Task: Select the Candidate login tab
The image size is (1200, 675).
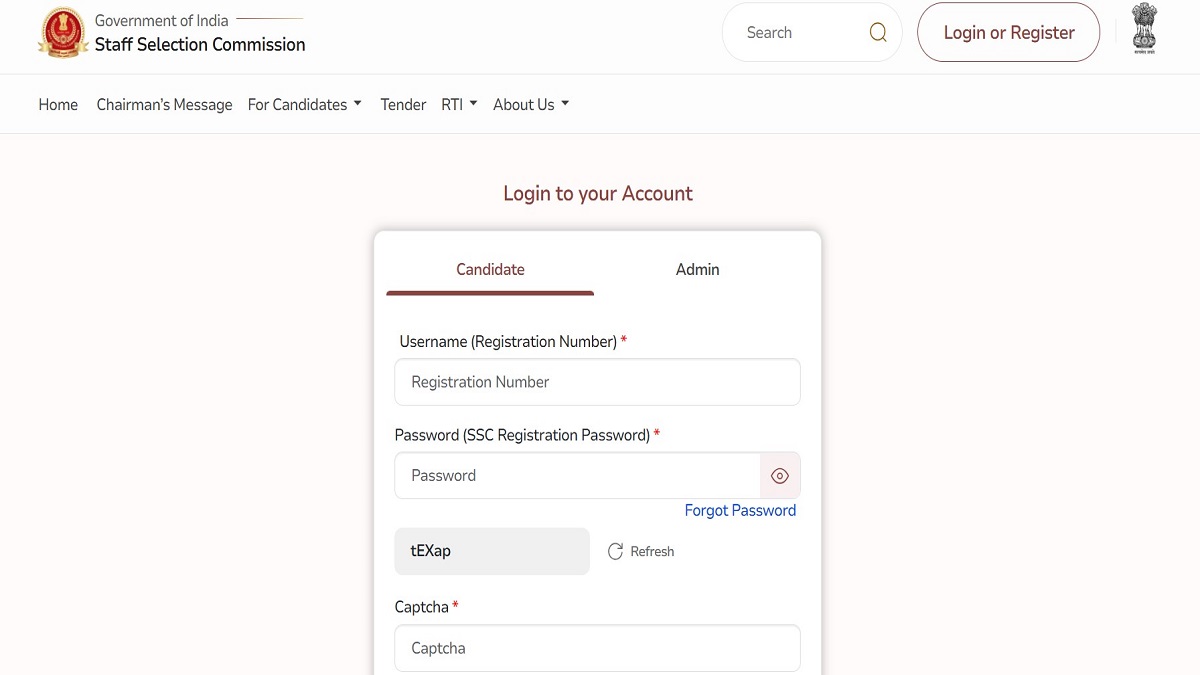Action: tap(490, 270)
